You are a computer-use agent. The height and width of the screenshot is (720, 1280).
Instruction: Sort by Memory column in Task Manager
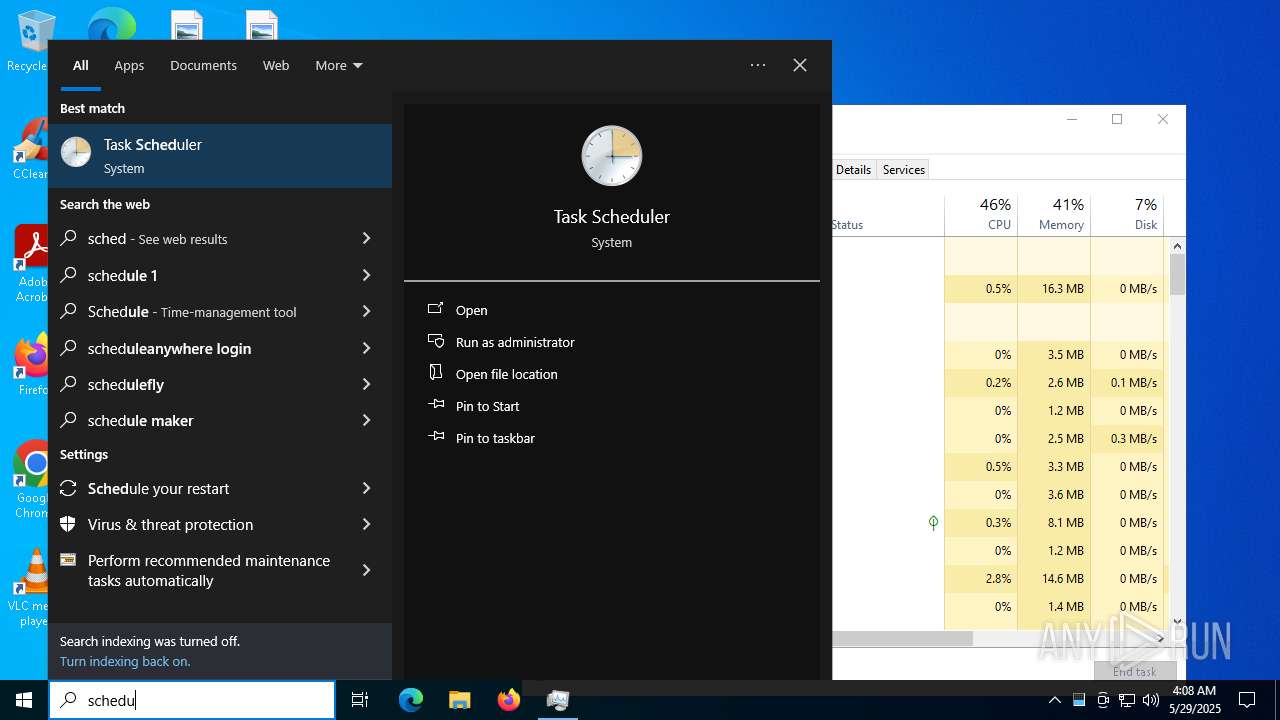(1054, 214)
